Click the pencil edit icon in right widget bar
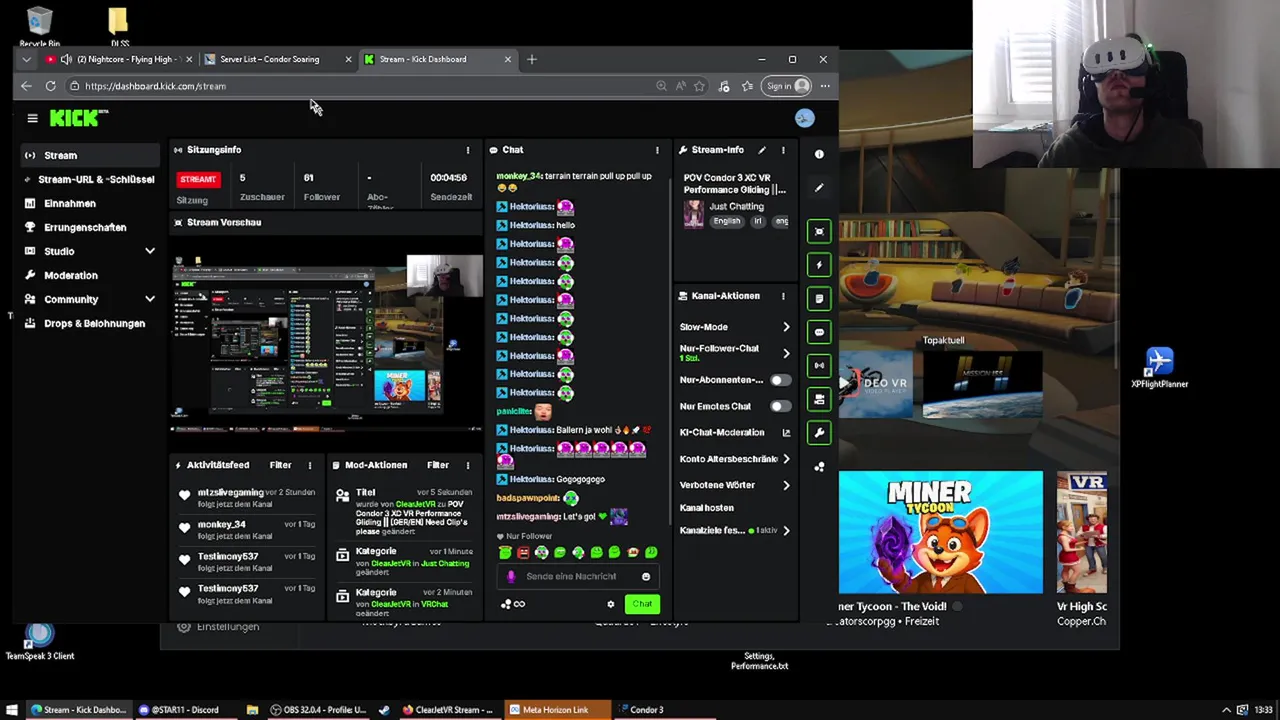 819,187
